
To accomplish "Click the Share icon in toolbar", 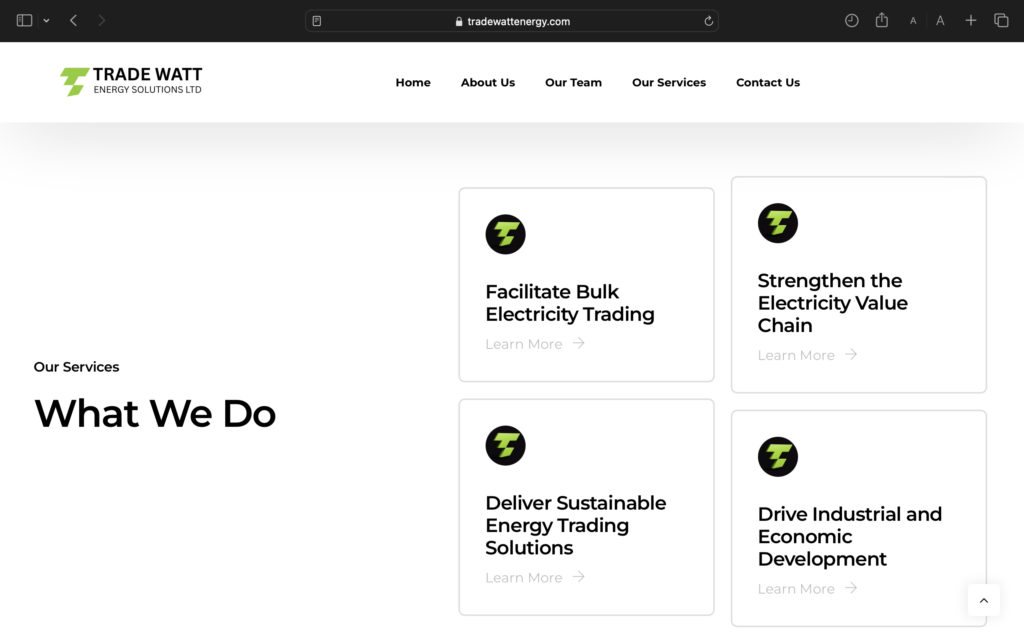I will (x=881, y=20).
